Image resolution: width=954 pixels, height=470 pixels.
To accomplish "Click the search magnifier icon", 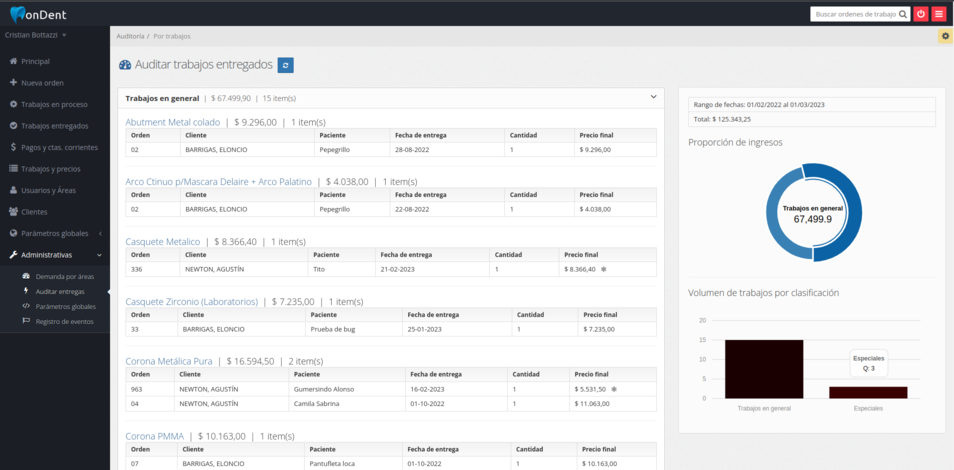I will coord(903,14).
